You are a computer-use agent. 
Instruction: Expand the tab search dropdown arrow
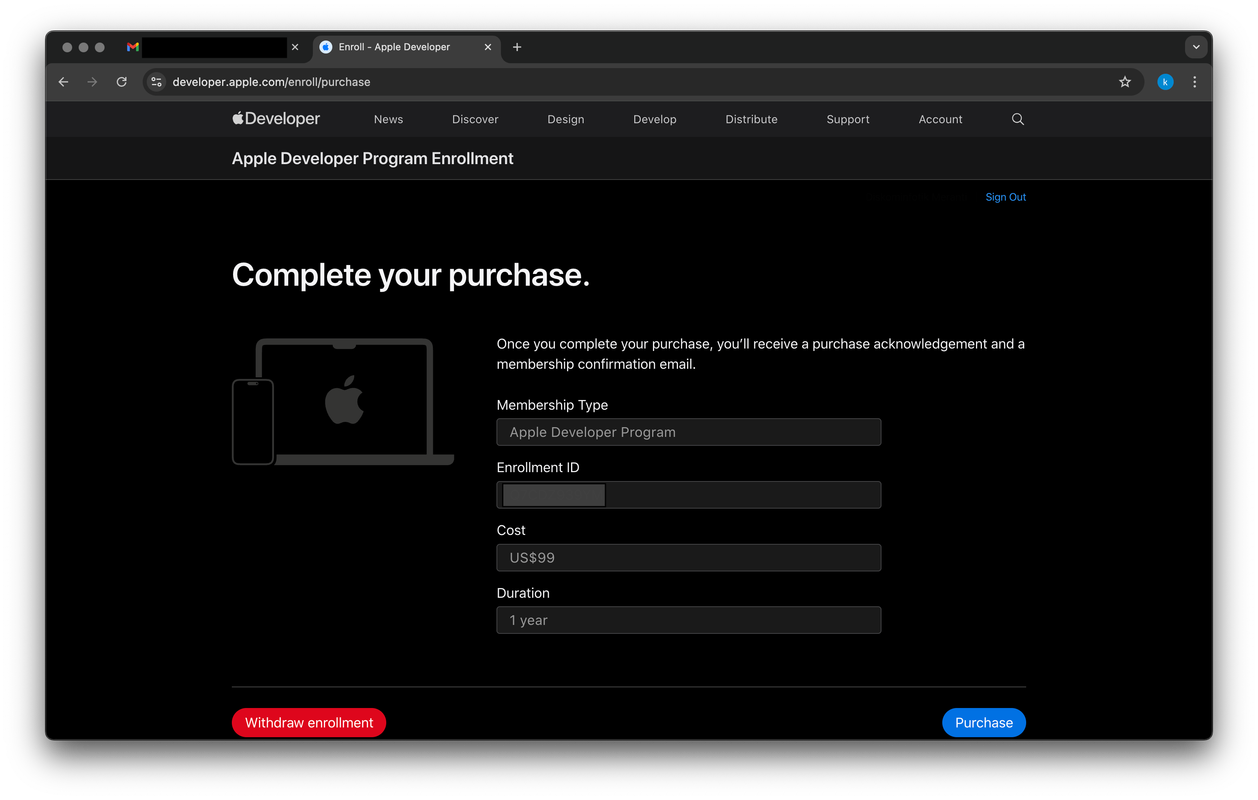pyautogui.click(x=1196, y=47)
